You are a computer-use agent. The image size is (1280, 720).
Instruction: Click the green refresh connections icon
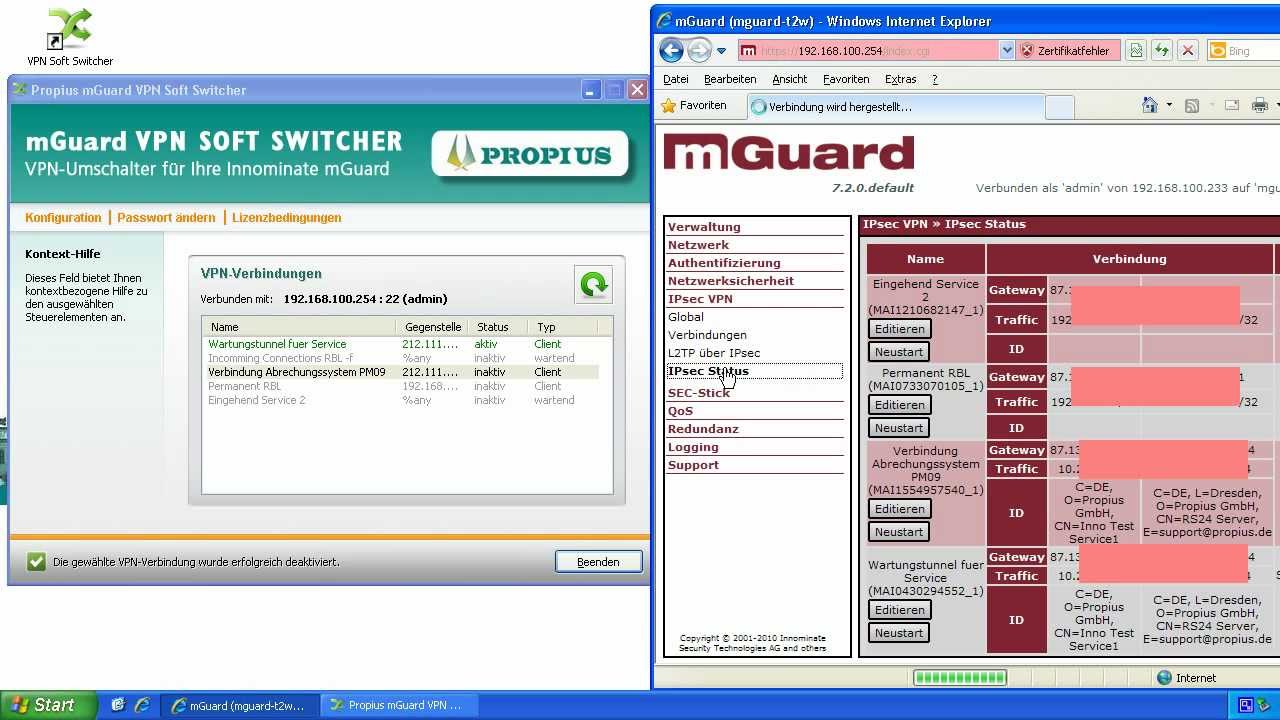[593, 285]
